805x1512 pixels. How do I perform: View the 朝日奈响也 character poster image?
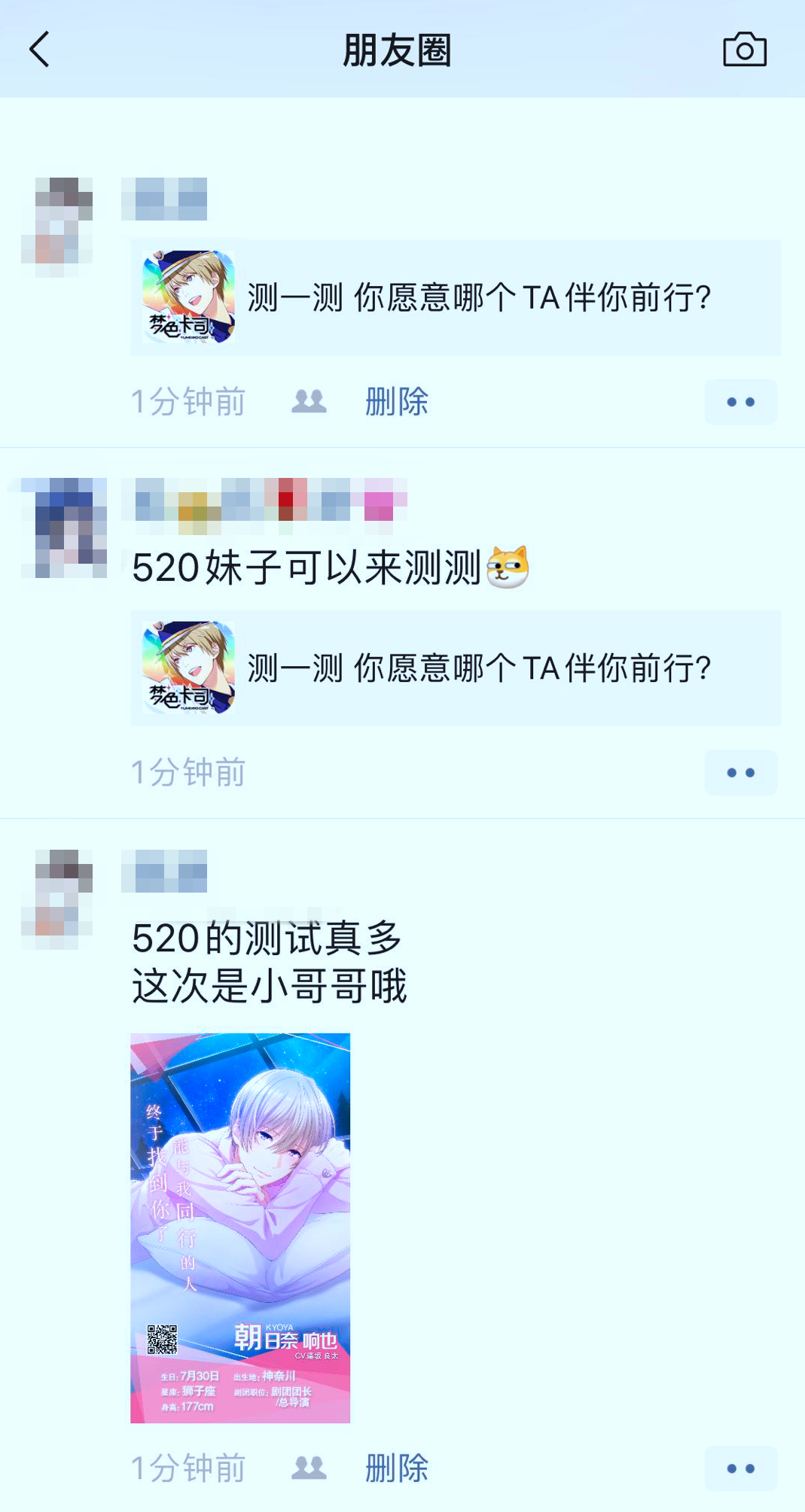click(x=240, y=1228)
